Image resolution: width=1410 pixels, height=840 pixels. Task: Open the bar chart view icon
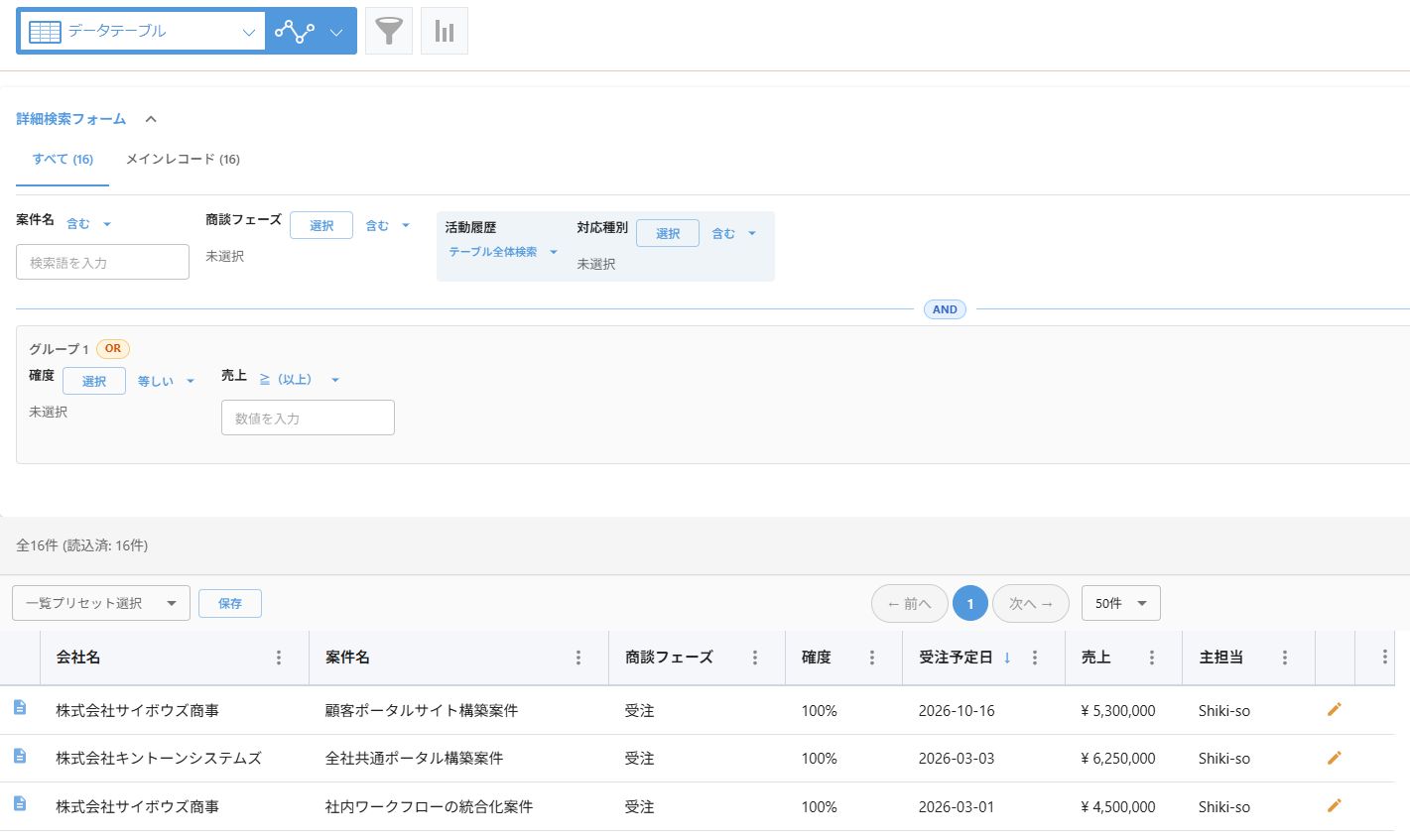click(x=445, y=31)
